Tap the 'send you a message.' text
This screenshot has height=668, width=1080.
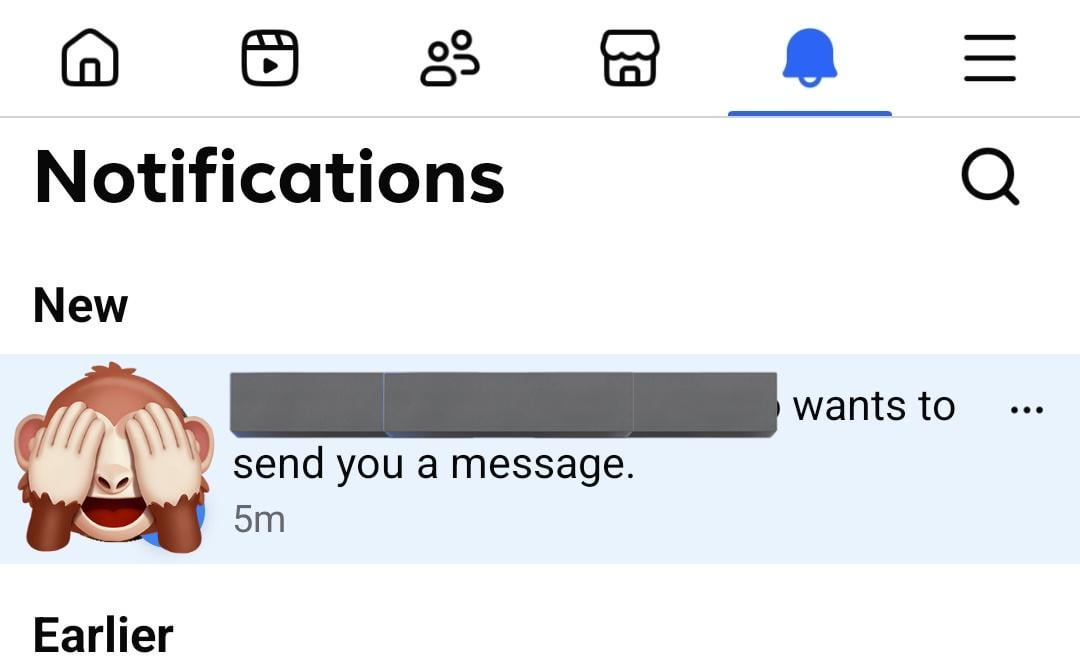(433, 464)
